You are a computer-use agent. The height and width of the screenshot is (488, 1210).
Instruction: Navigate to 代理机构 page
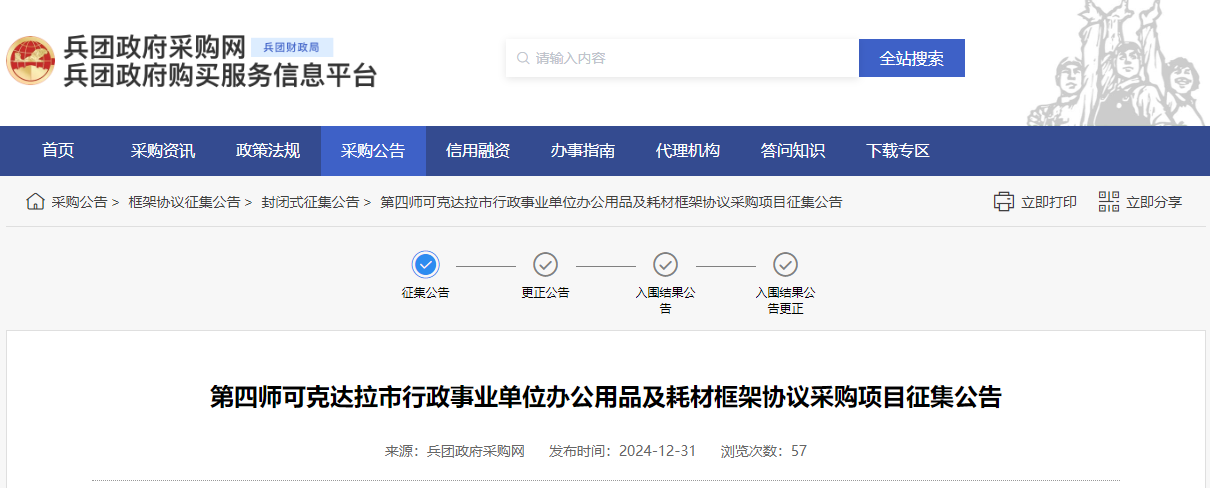tap(688, 151)
